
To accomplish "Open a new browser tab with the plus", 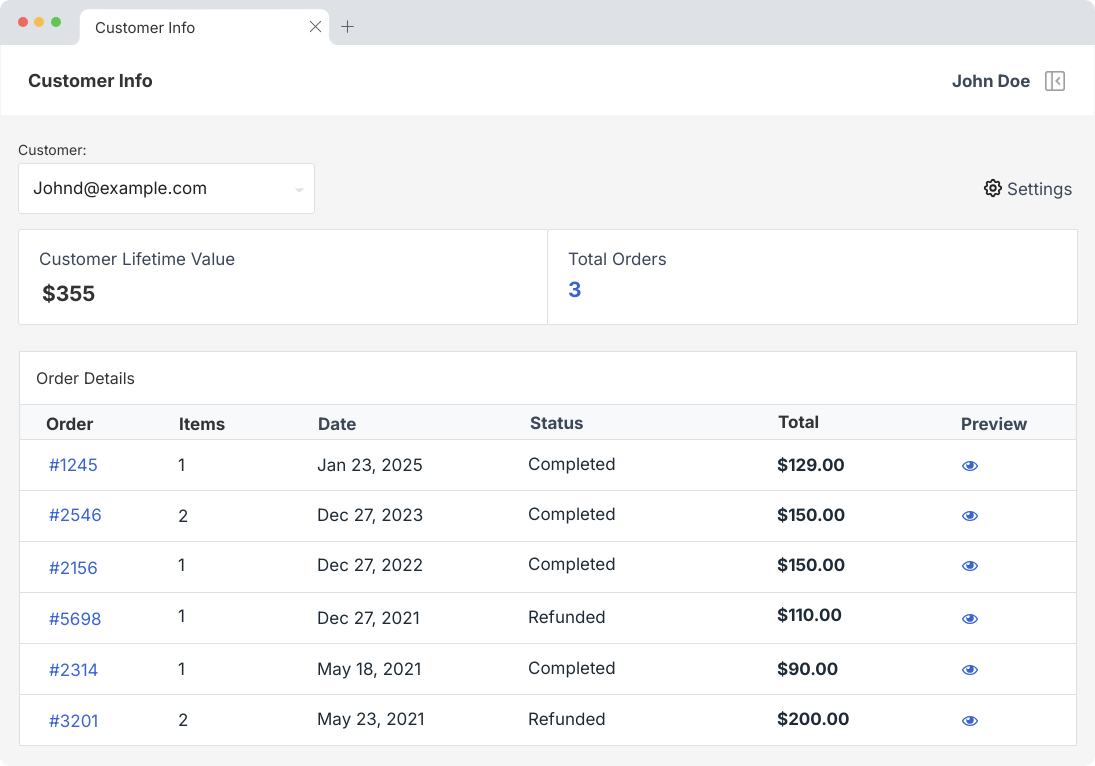I will point(348,27).
